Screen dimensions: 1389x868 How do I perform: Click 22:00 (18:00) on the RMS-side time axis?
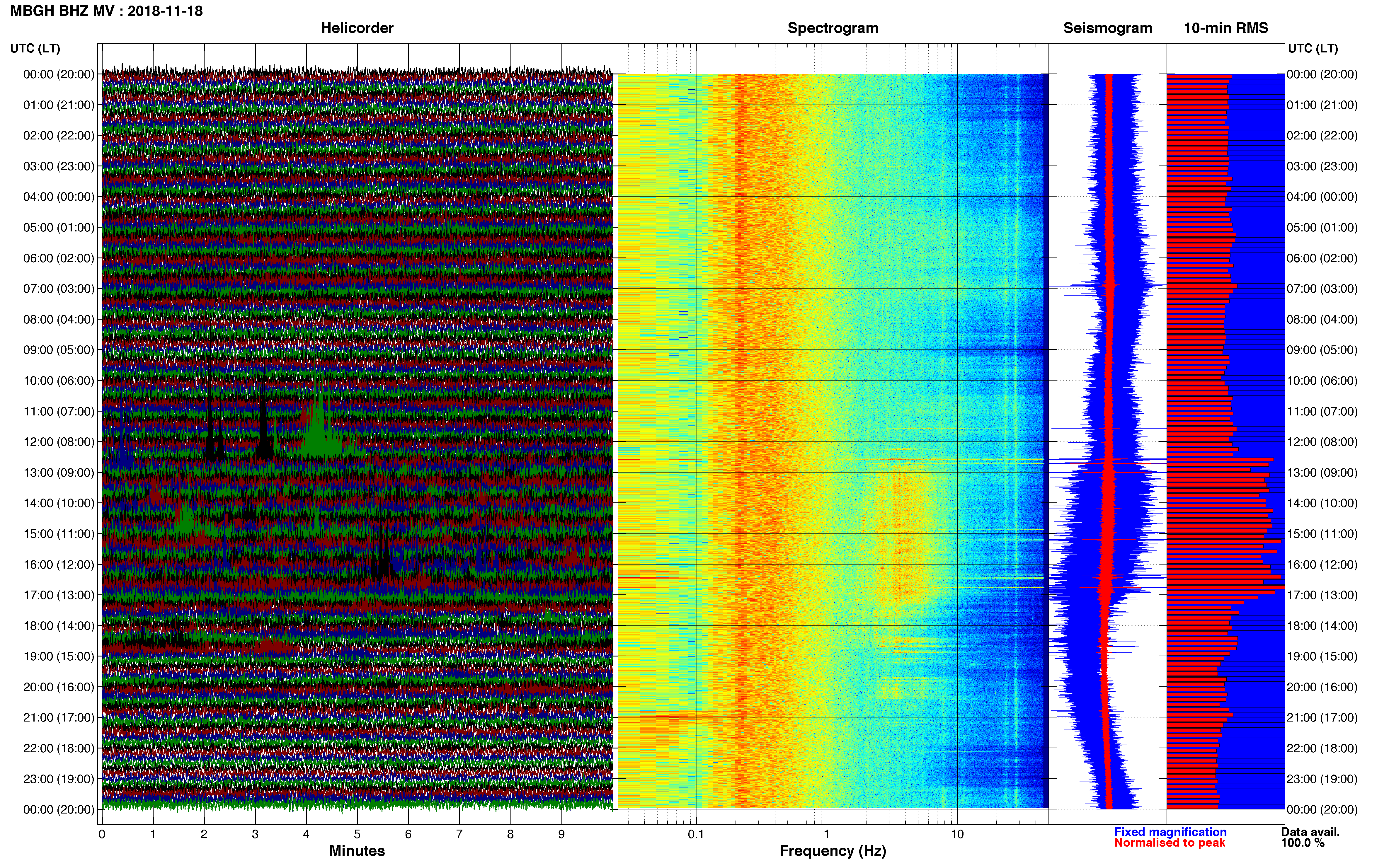(1322, 748)
